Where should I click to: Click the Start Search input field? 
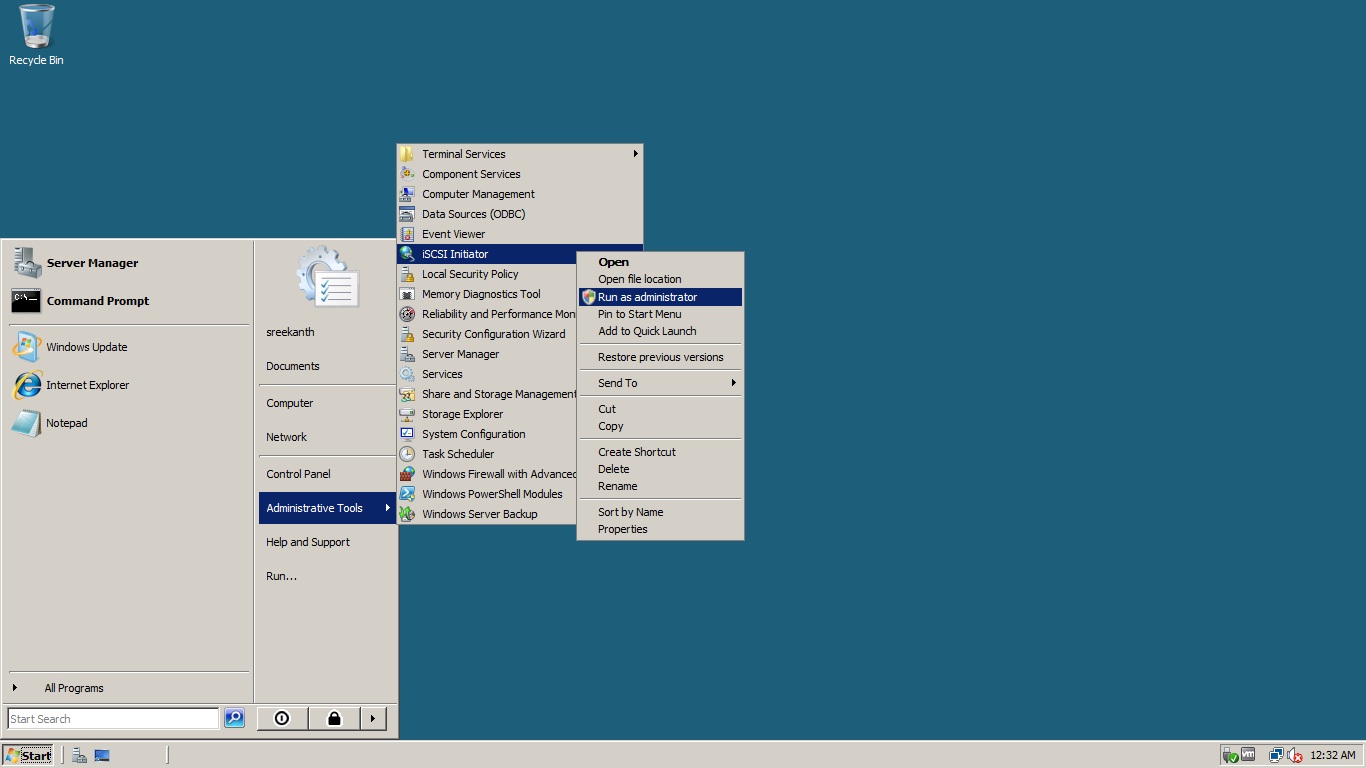point(112,718)
